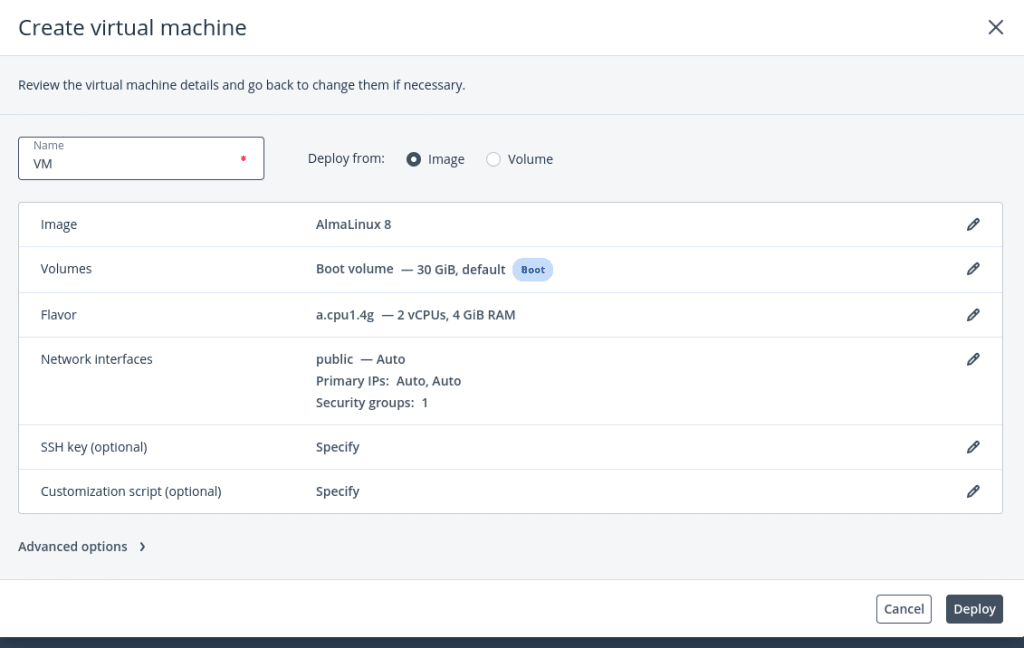1024x648 pixels.
Task: Expand Advanced options
Action: (x=82, y=547)
